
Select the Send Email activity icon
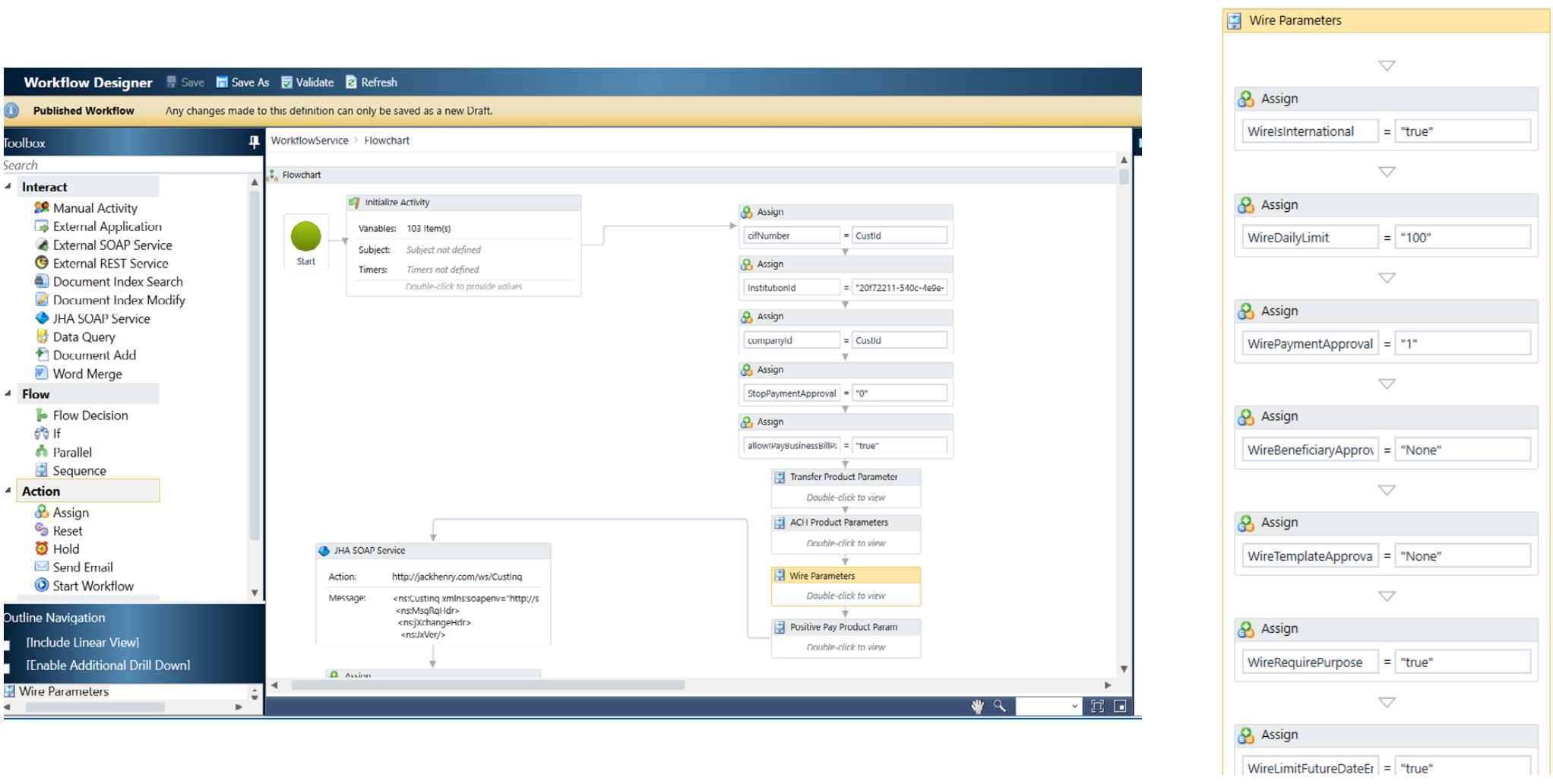click(42, 567)
